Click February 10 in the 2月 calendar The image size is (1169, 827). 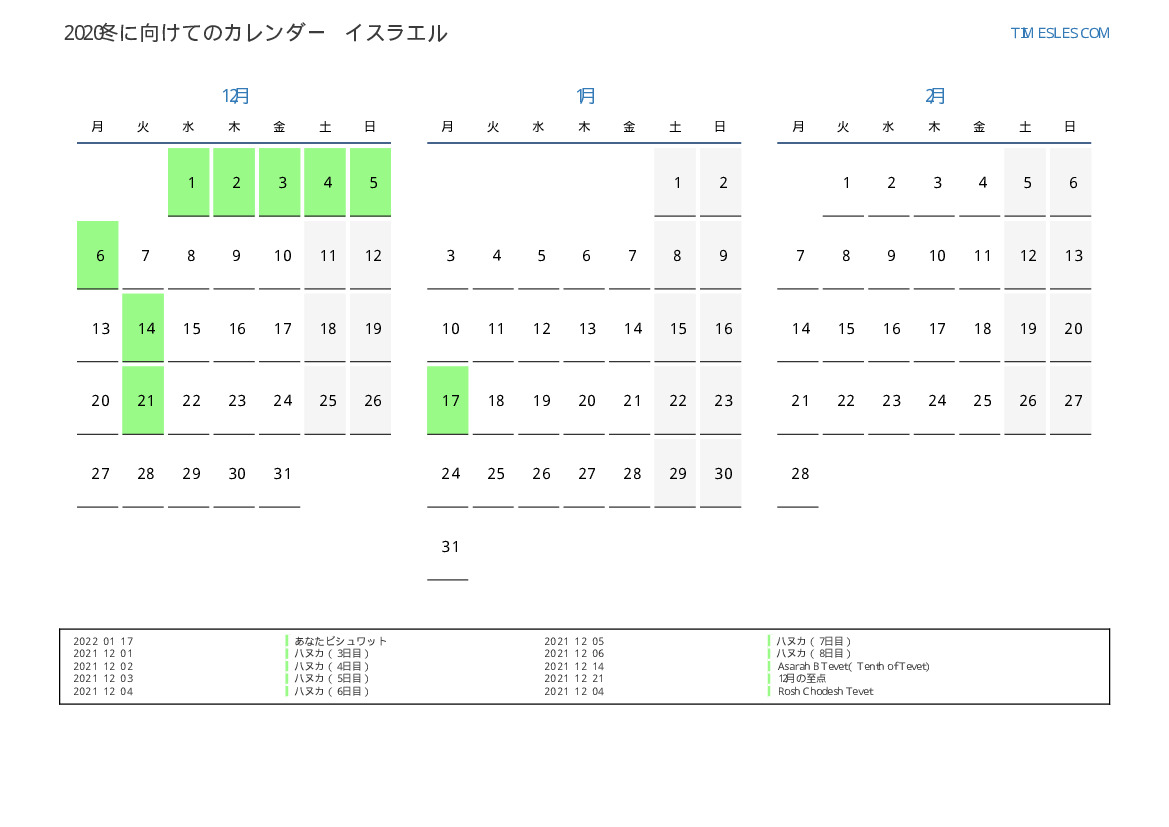[935, 255]
